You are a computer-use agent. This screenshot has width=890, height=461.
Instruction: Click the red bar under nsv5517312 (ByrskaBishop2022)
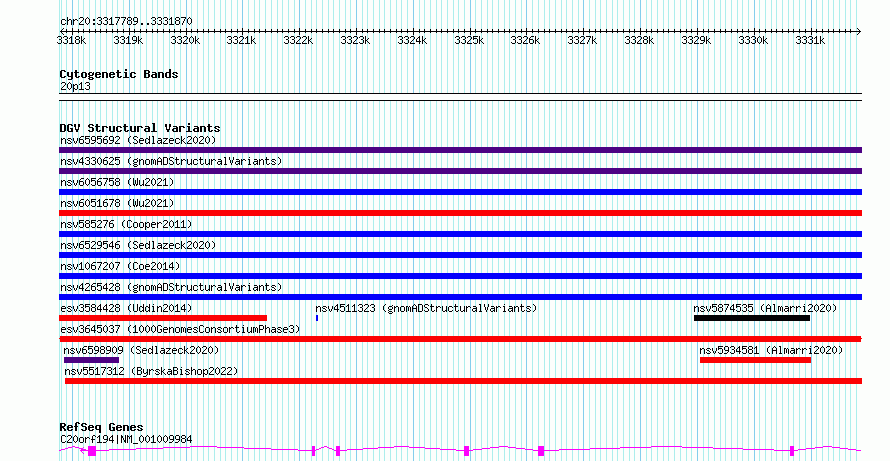pos(463,381)
